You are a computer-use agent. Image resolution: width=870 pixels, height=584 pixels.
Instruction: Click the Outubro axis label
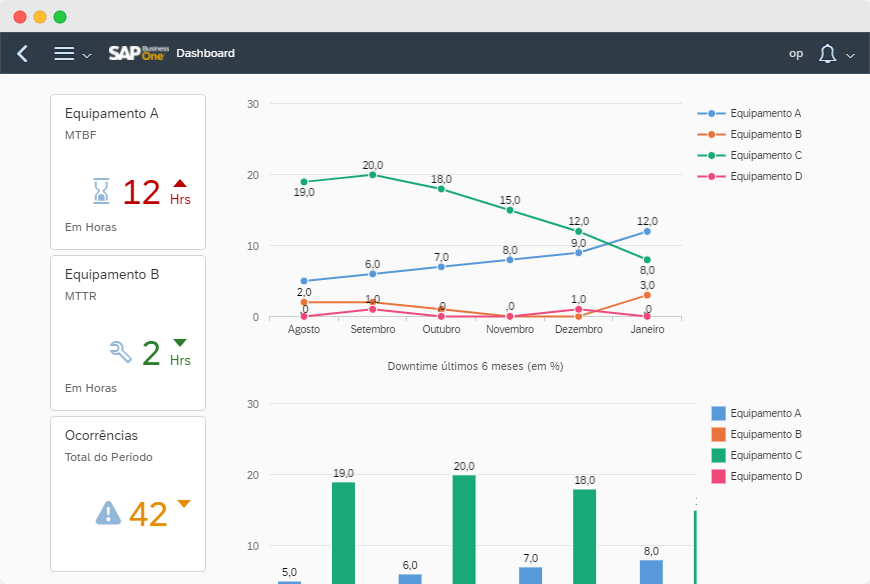(x=442, y=329)
